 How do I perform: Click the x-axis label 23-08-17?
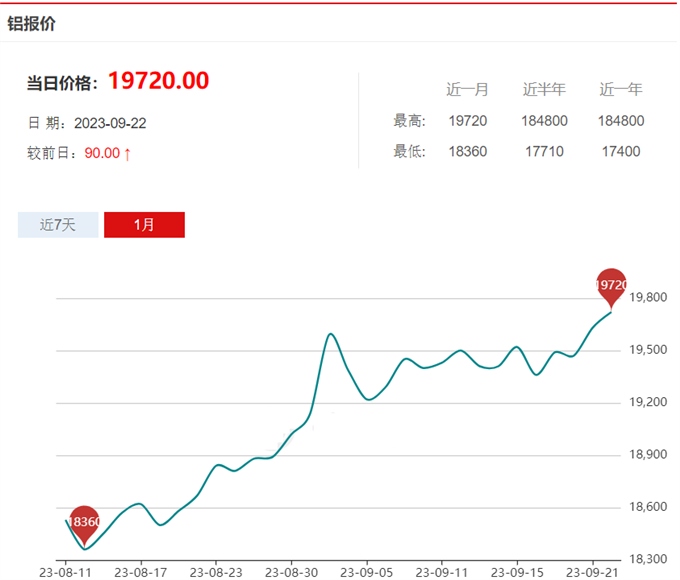click(141, 573)
